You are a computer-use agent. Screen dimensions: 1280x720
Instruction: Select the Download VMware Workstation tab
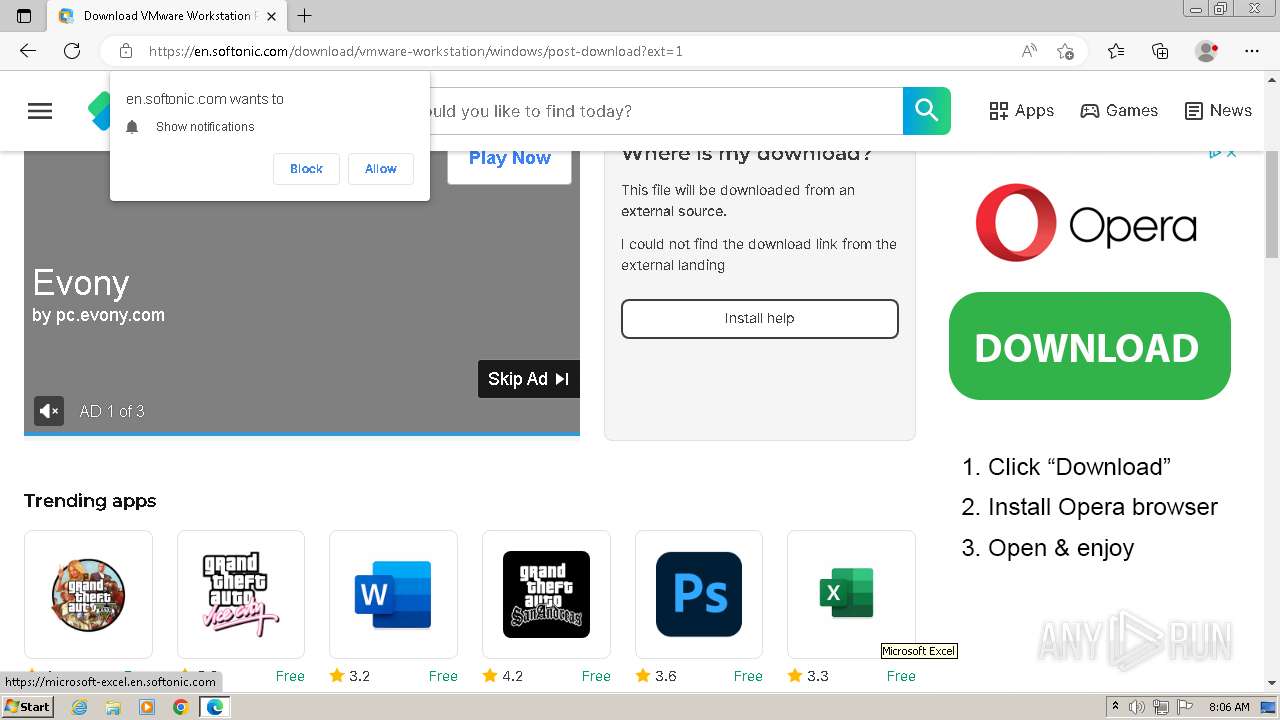167,16
